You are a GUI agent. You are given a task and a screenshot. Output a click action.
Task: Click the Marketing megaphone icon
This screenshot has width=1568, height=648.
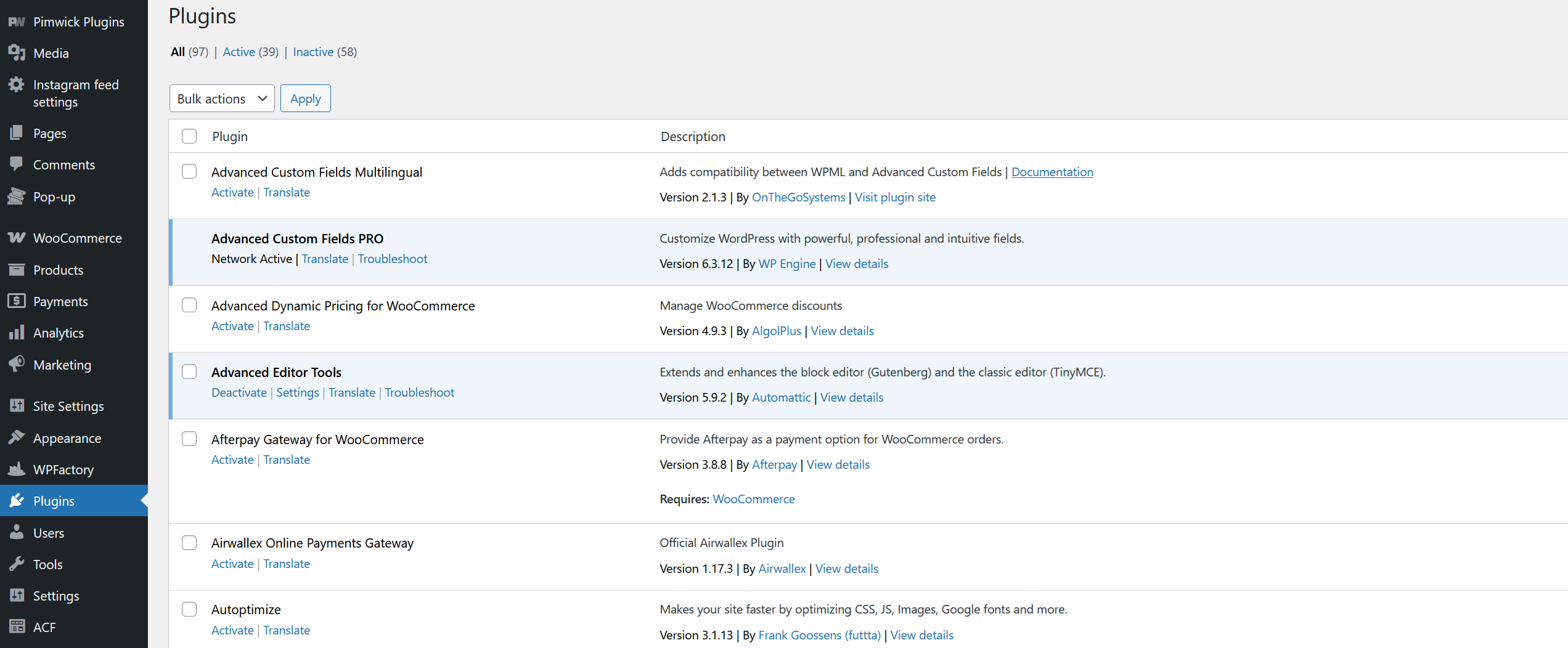[x=17, y=365]
